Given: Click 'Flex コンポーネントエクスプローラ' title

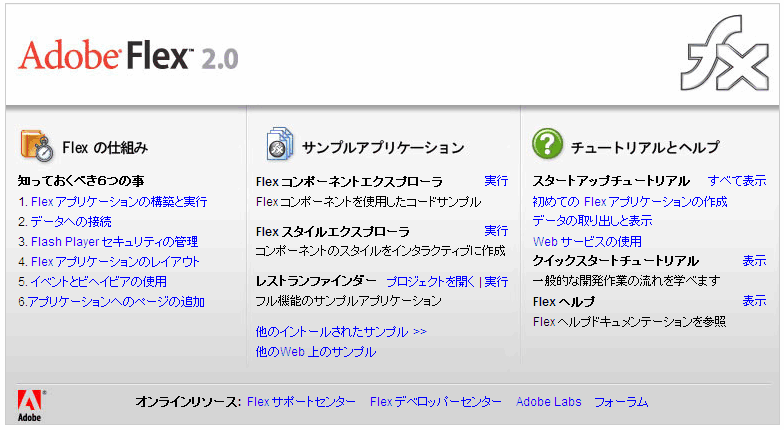Looking at the screenshot, I should pyautogui.click(x=349, y=182).
